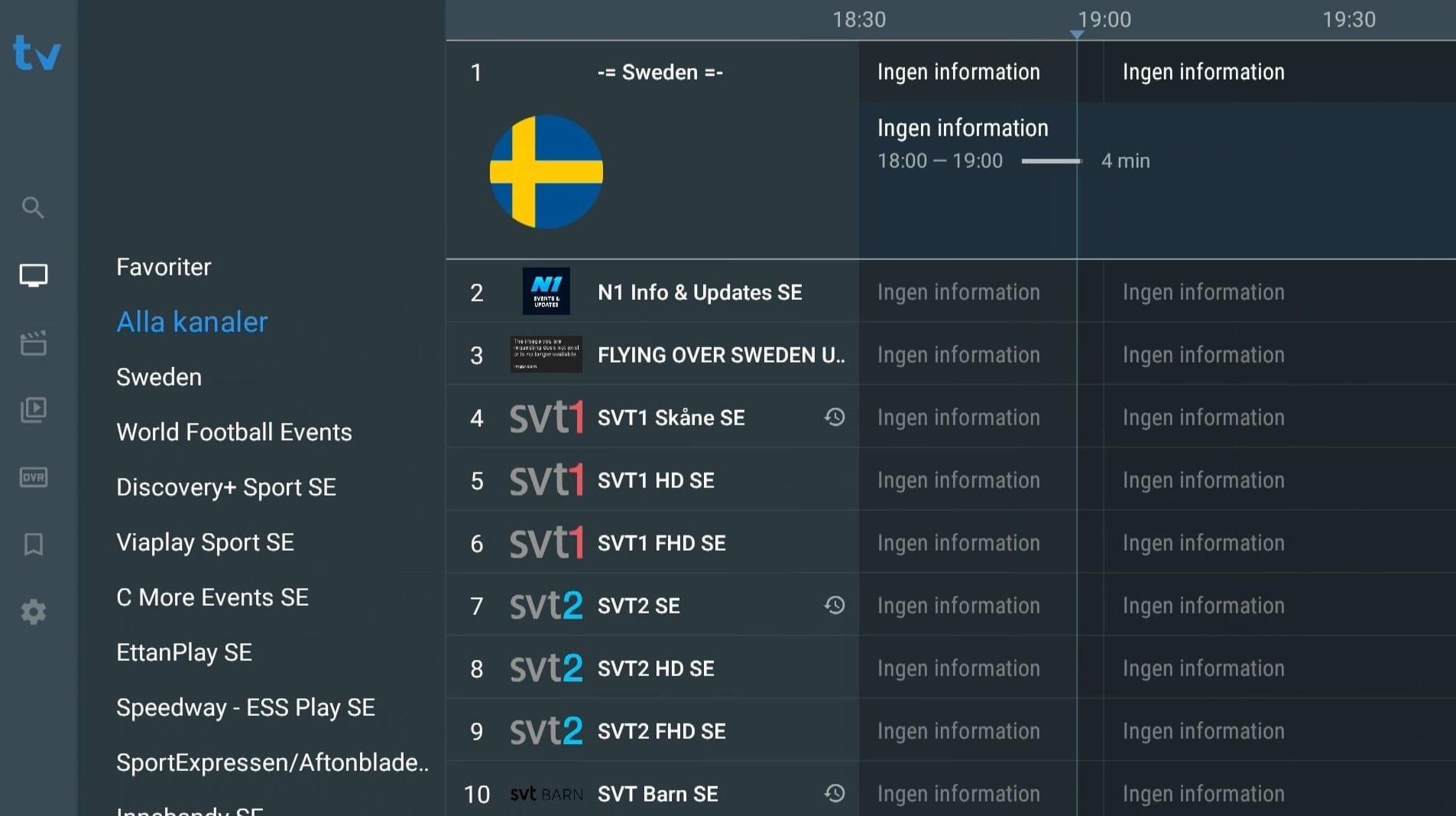Viewport: 1456px width, 816px height.
Task: Select the SVT1 HD SE channel
Action: pyautogui.click(x=656, y=480)
